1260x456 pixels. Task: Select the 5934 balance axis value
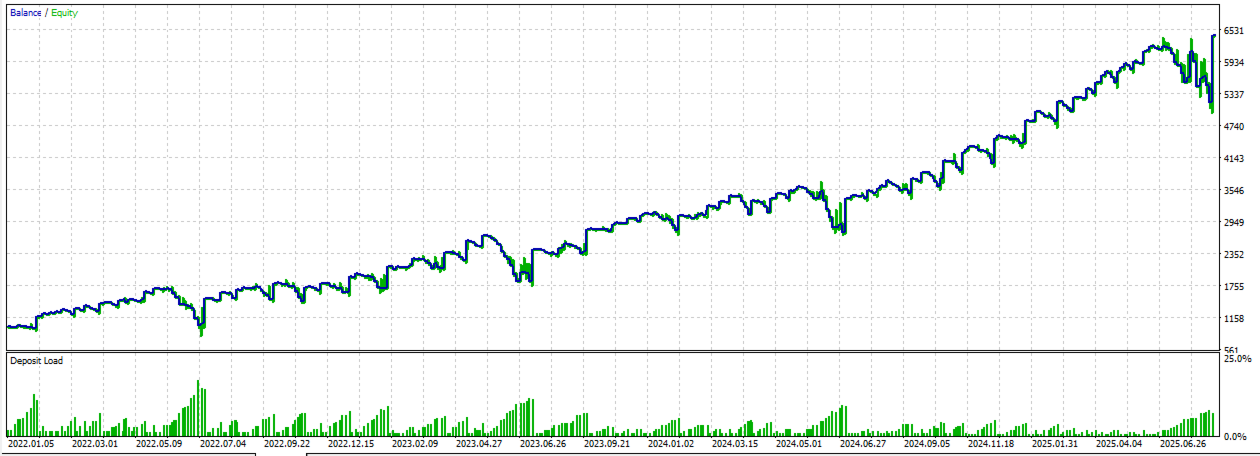coord(1233,63)
